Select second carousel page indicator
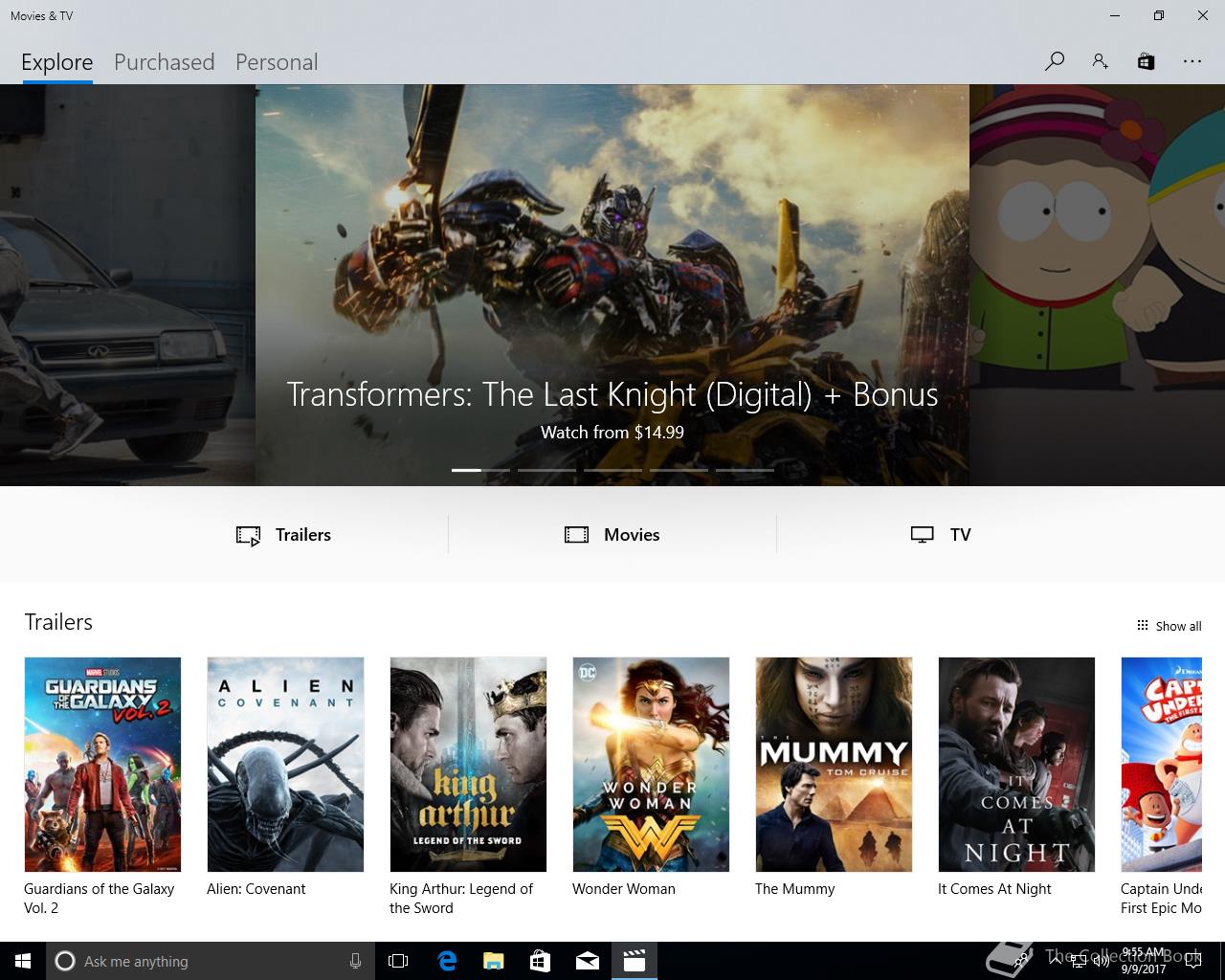This screenshot has width=1225, height=980. (x=546, y=470)
